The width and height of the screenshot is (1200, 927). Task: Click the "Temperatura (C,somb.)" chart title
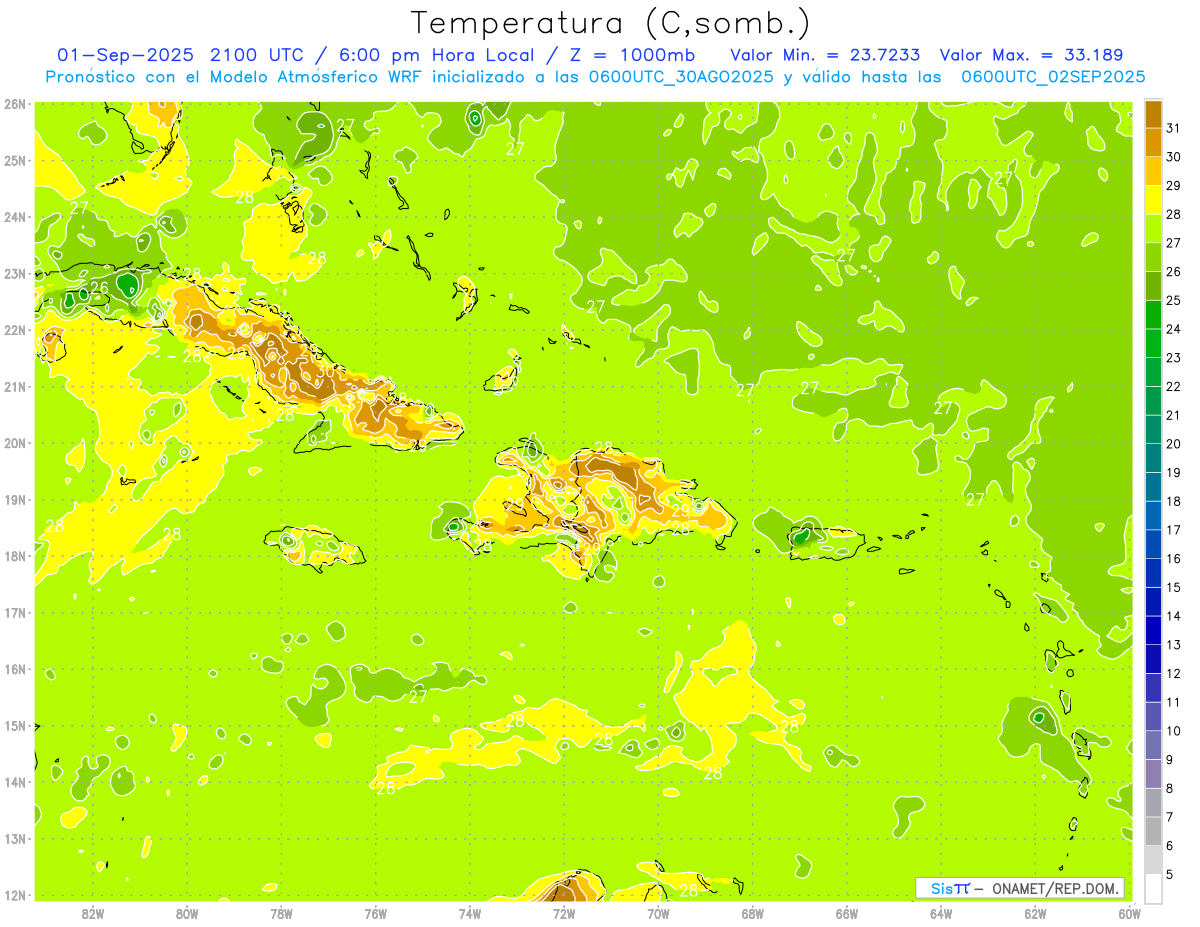610,23
